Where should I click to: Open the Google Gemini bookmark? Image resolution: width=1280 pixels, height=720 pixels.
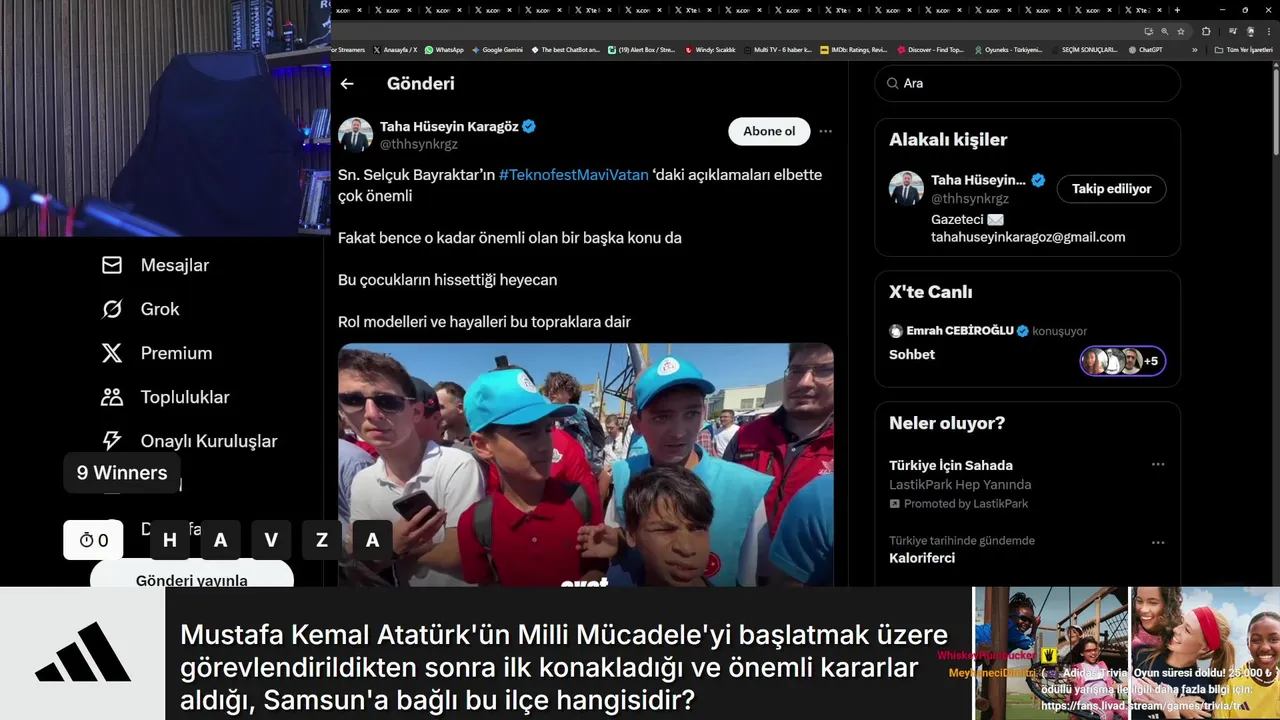497,49
